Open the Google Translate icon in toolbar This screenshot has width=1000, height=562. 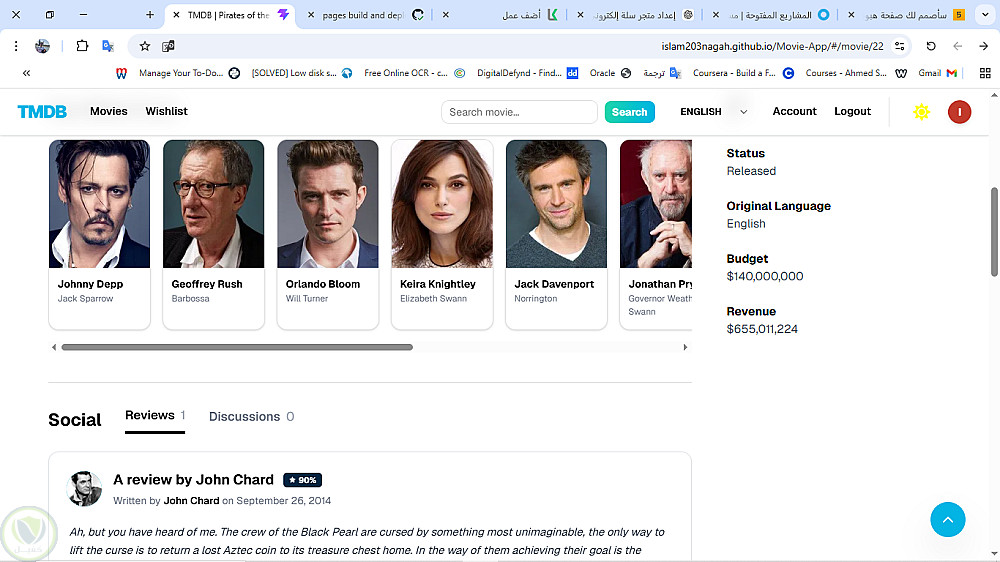(x=108, y=46)
